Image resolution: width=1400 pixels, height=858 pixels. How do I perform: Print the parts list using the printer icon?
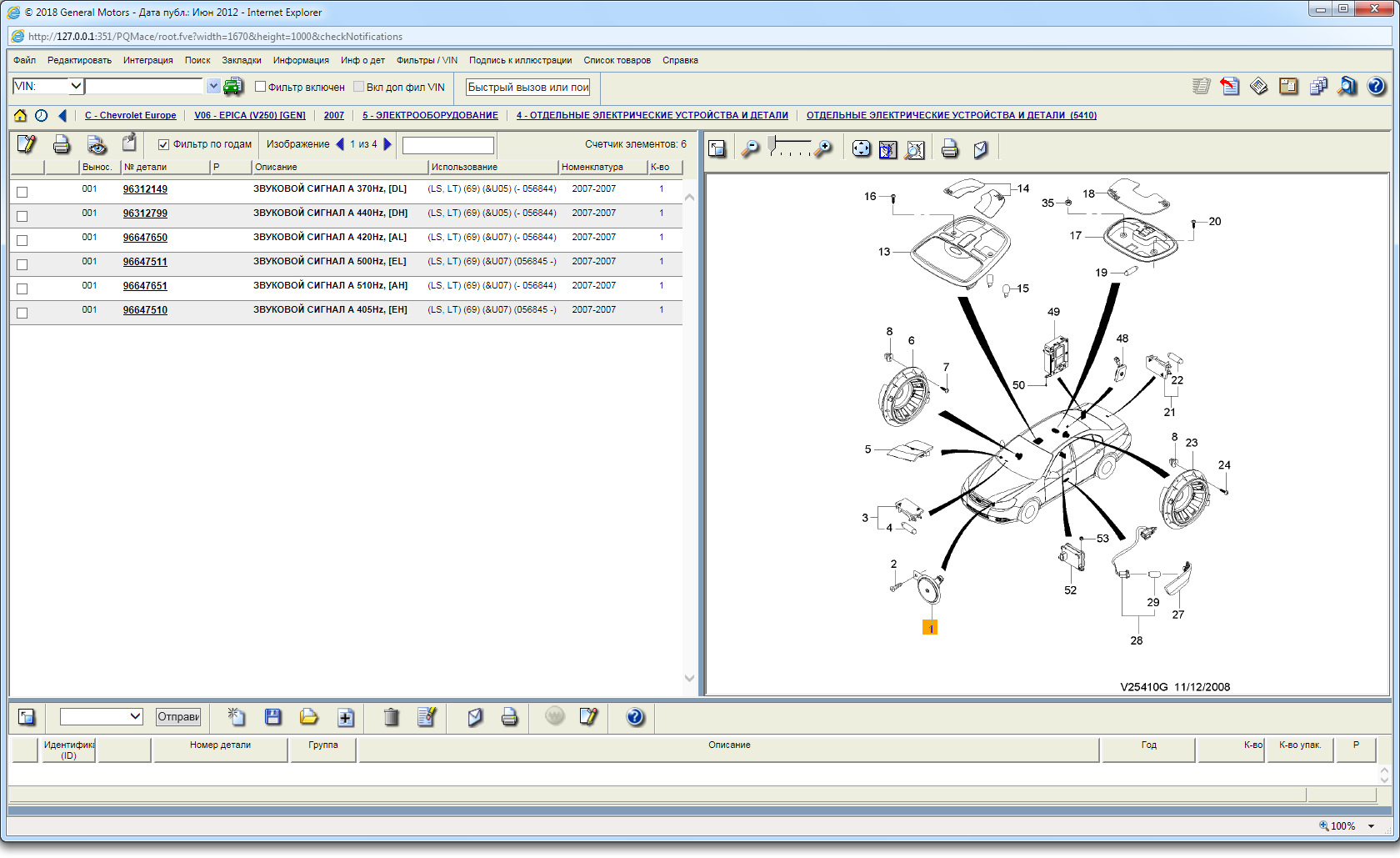(62, 144)
